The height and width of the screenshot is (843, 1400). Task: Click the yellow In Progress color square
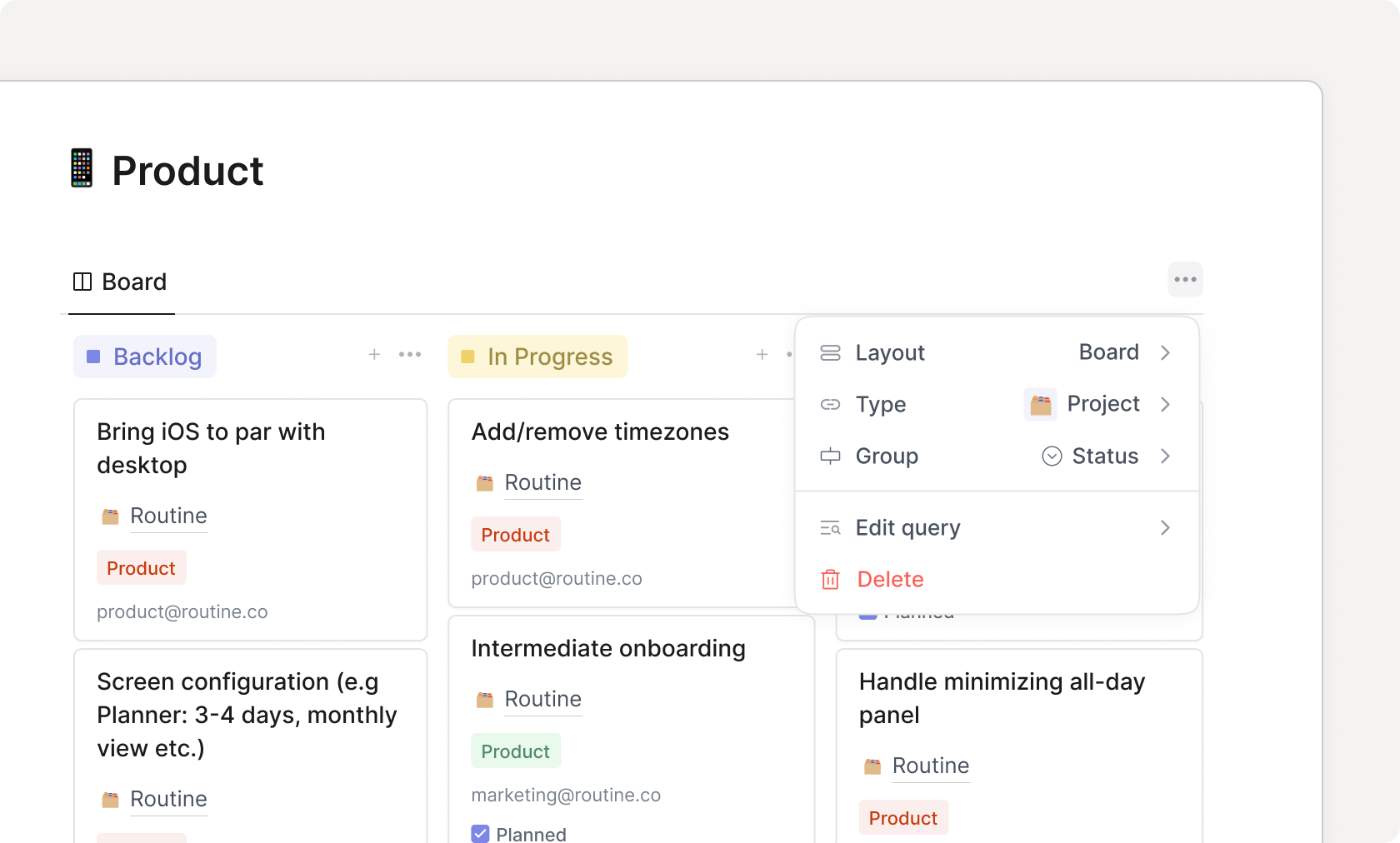click(467, 357)
